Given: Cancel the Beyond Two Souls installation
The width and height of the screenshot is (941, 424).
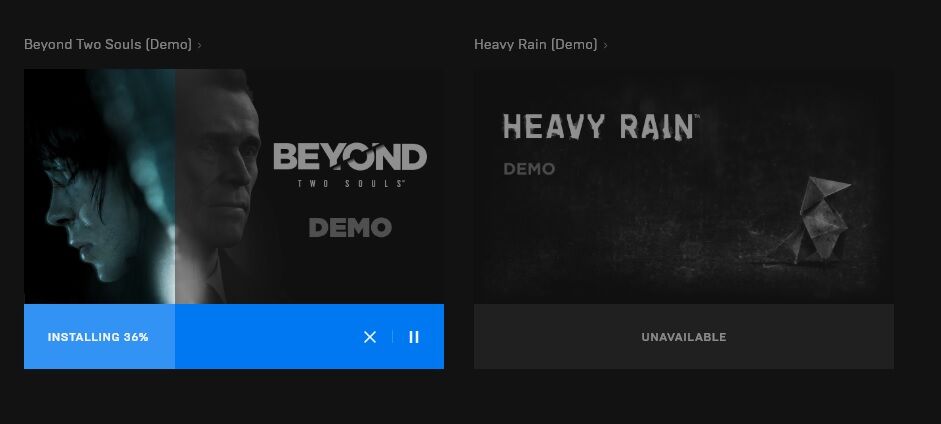Looking at the screenshot, I should pos(370,337).
